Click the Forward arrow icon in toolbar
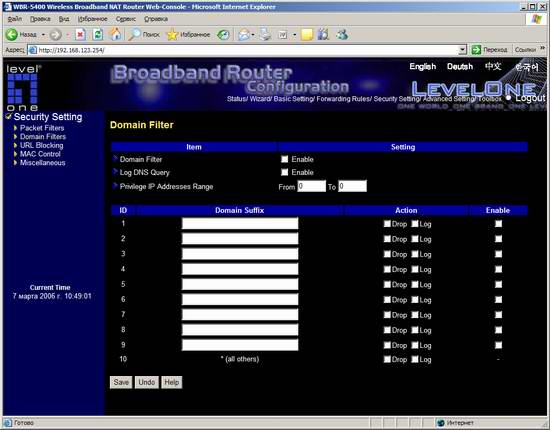The width and height of the screenshot is (550, 430). tap(55, 34)
